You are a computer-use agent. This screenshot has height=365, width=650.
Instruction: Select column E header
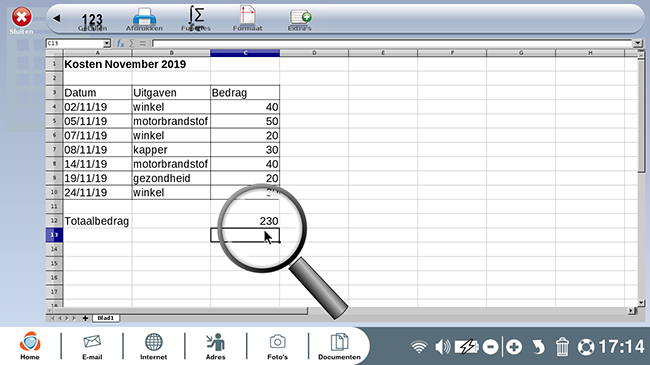[383, 53]
